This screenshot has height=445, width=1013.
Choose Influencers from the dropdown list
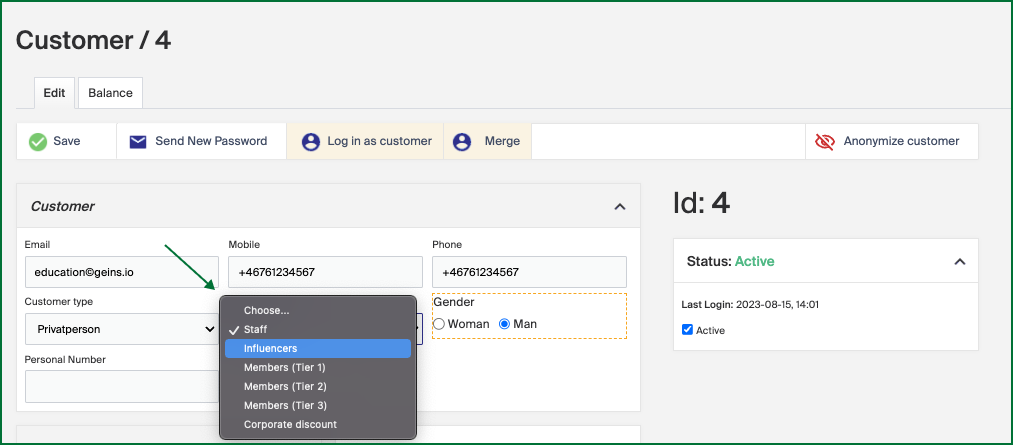318,349
